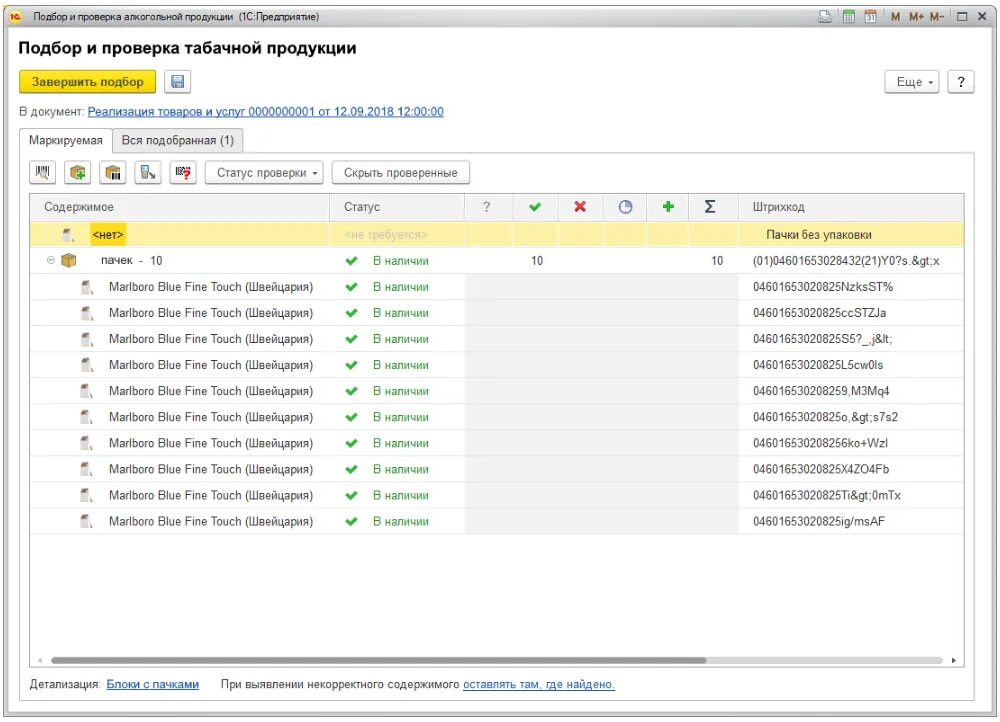Click the barcode scan toolbar icon

(x=43, y=172)
